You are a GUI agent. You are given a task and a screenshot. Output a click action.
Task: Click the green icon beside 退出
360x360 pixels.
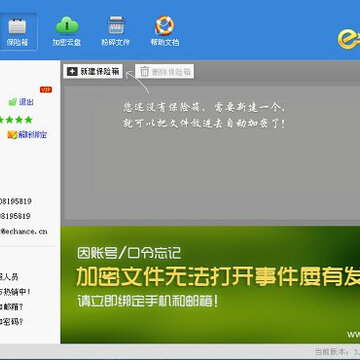click(12, 102)
